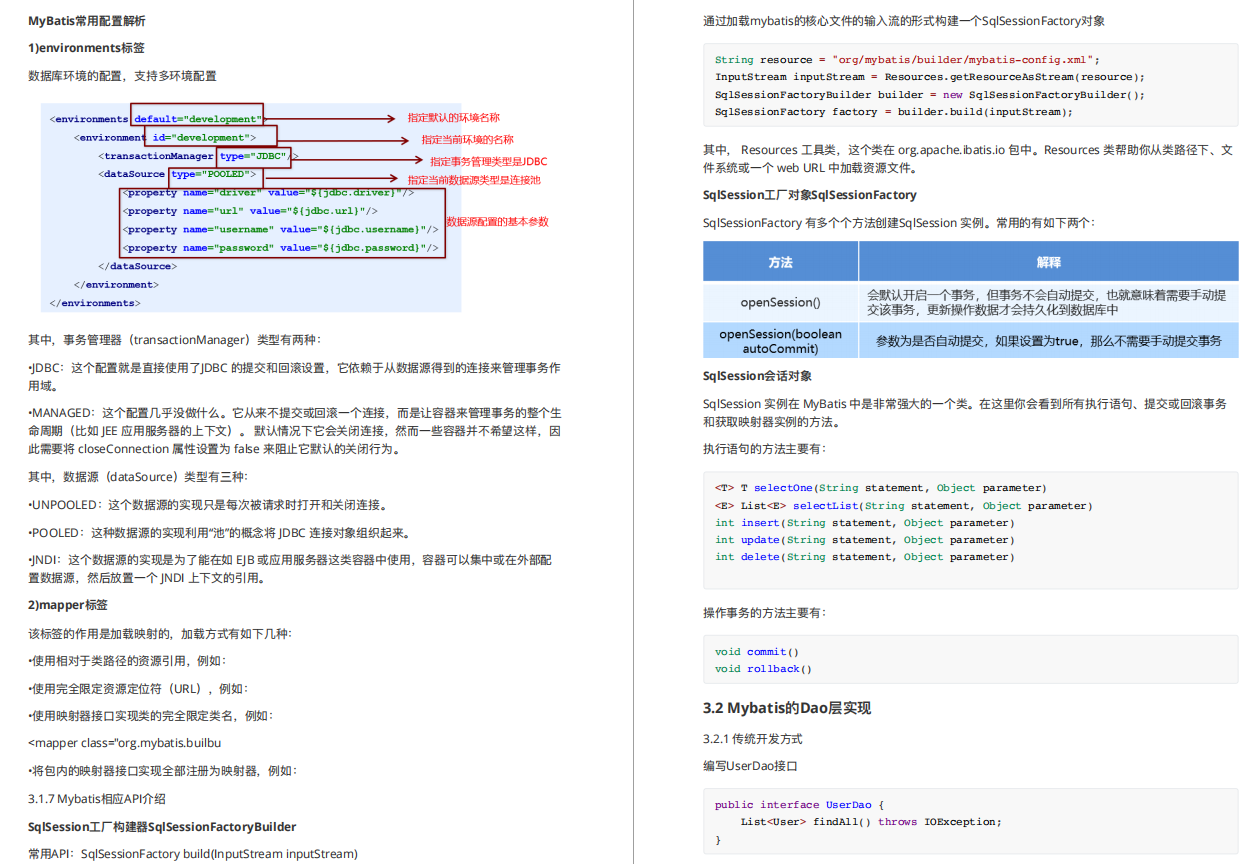This screenshot has width=1246, height=864.
Task: Click the code line starting "InputStream inputStream"
Action: 930,77
